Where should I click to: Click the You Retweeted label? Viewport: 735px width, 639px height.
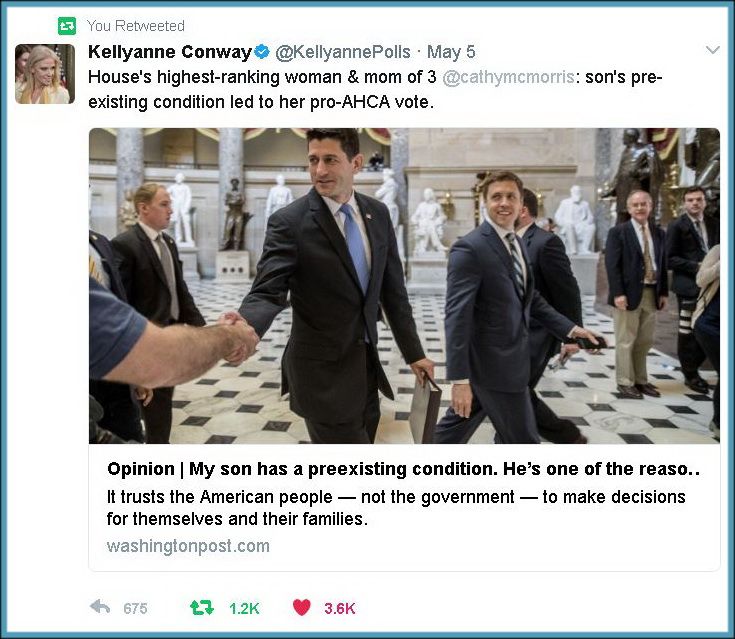click(x=136, y=26)
